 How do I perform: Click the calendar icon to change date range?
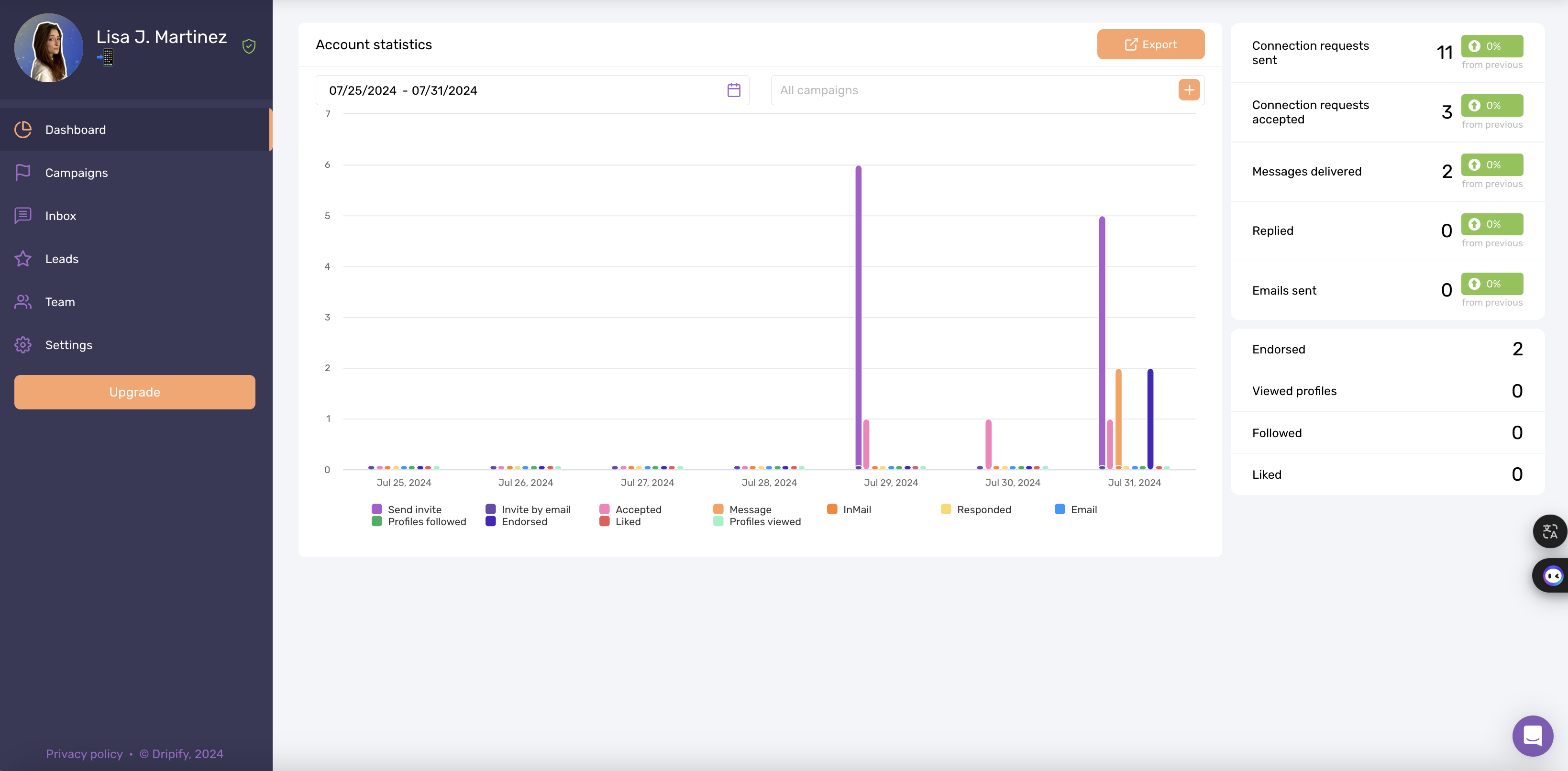click(733, 90)
